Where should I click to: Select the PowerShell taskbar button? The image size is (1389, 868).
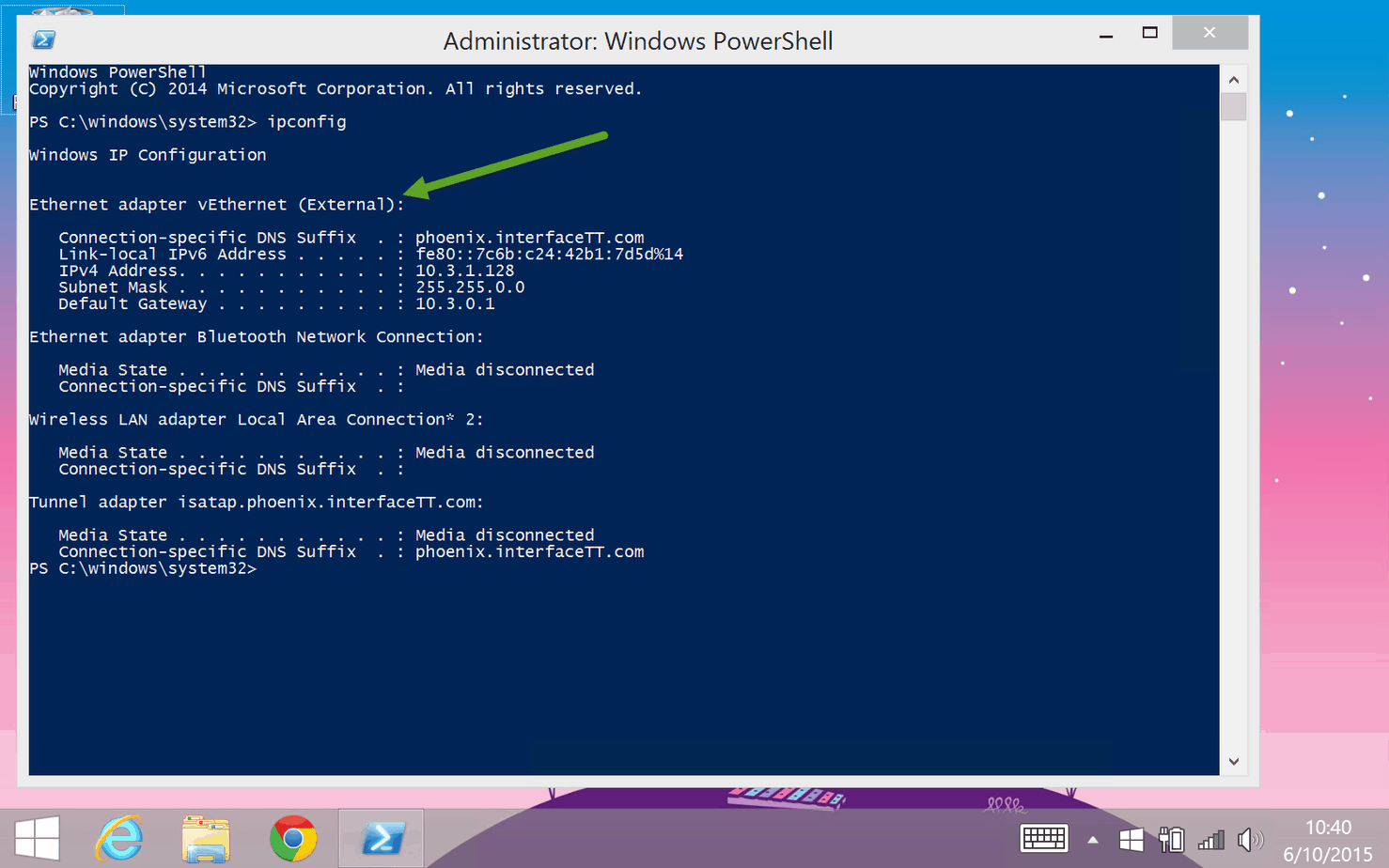pyautogui.click(x=382, y=838)
